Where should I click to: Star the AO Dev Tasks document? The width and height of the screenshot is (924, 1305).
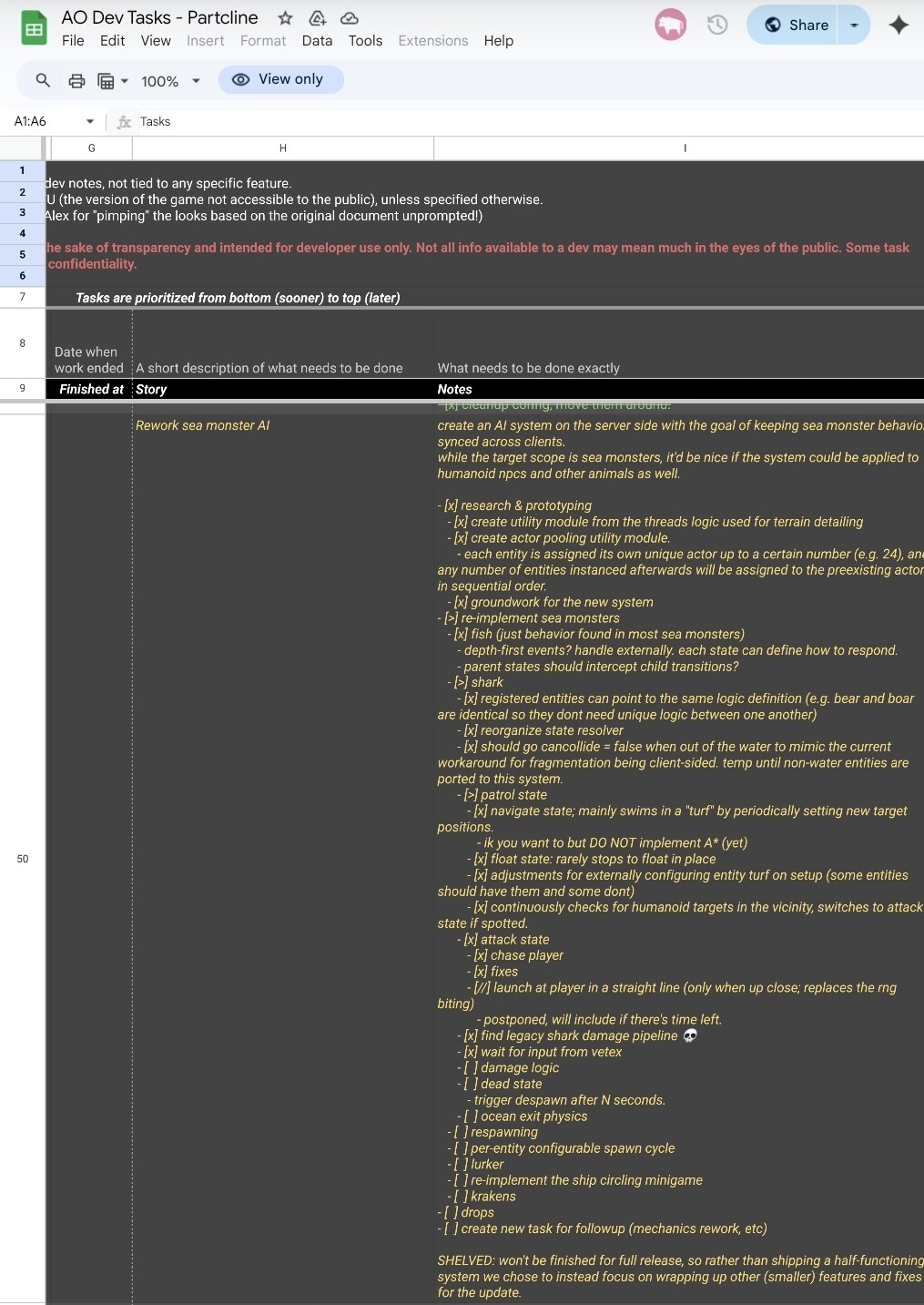(285, 18)
